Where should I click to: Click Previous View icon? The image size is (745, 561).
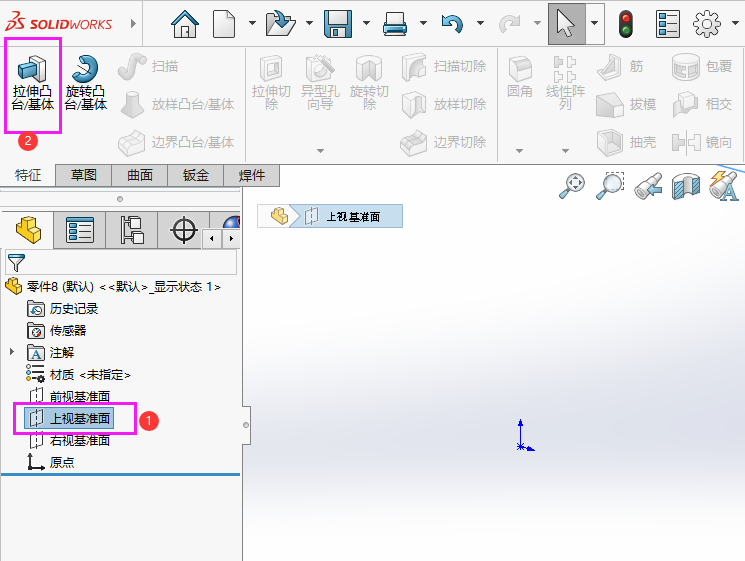pyautogui.click(x=649, y=186)
